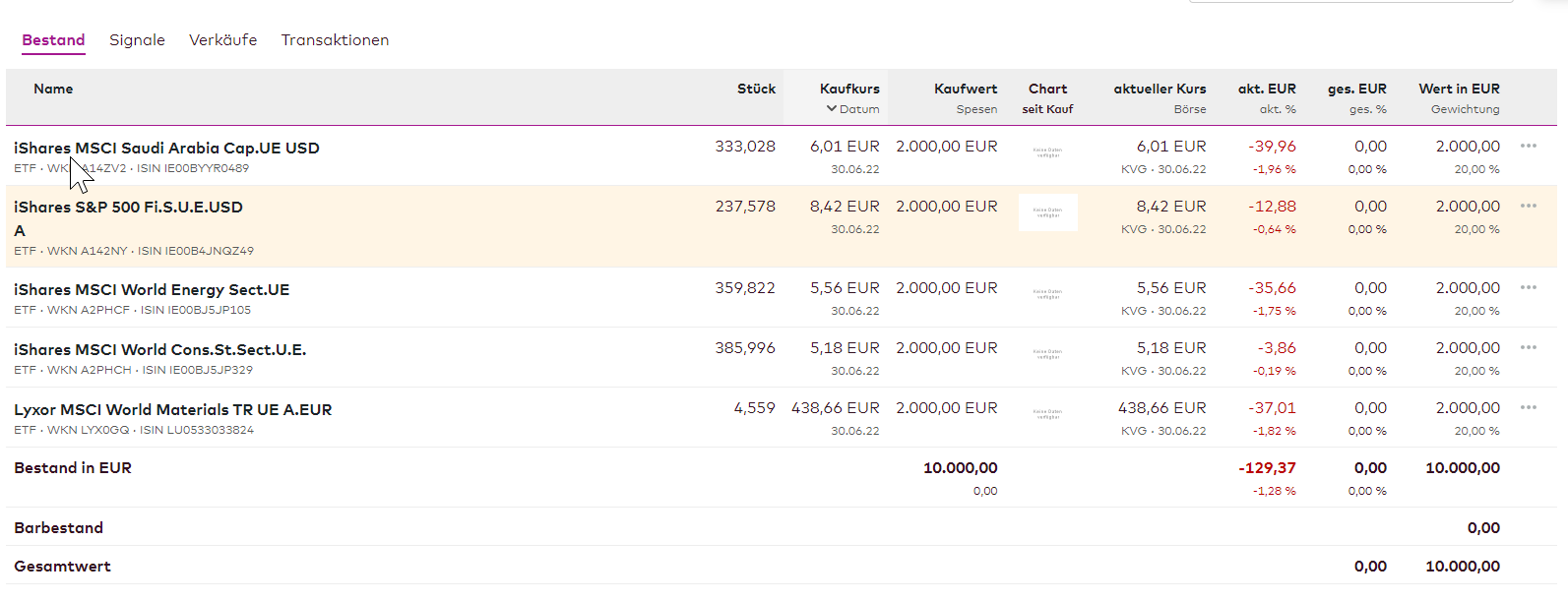1568x601 pixels.
Task: Open options menu for Lyxor MSCI World Materials
Action: (x=1528, y=407)
